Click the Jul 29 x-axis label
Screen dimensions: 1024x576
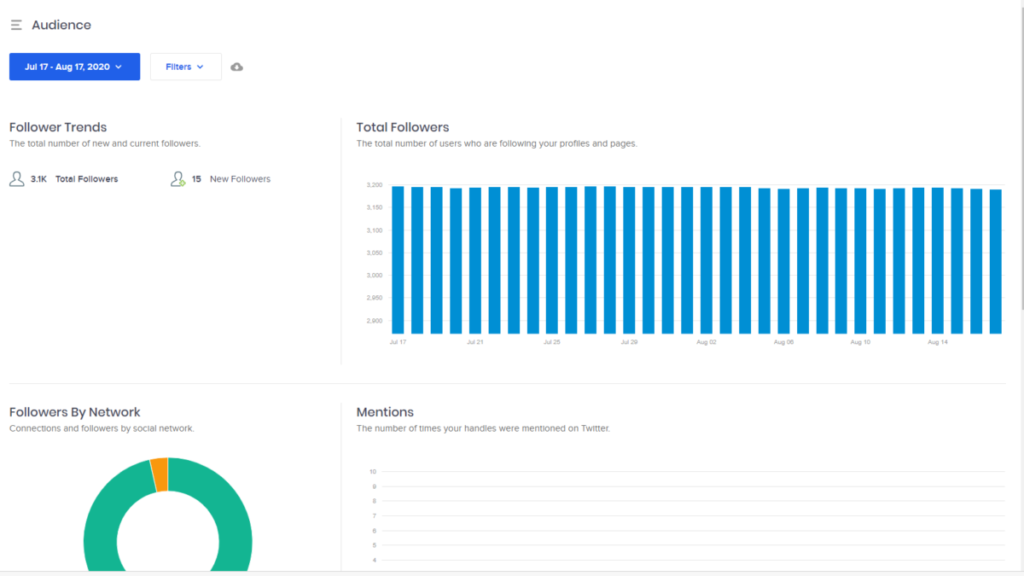click(x=629, y=342)
